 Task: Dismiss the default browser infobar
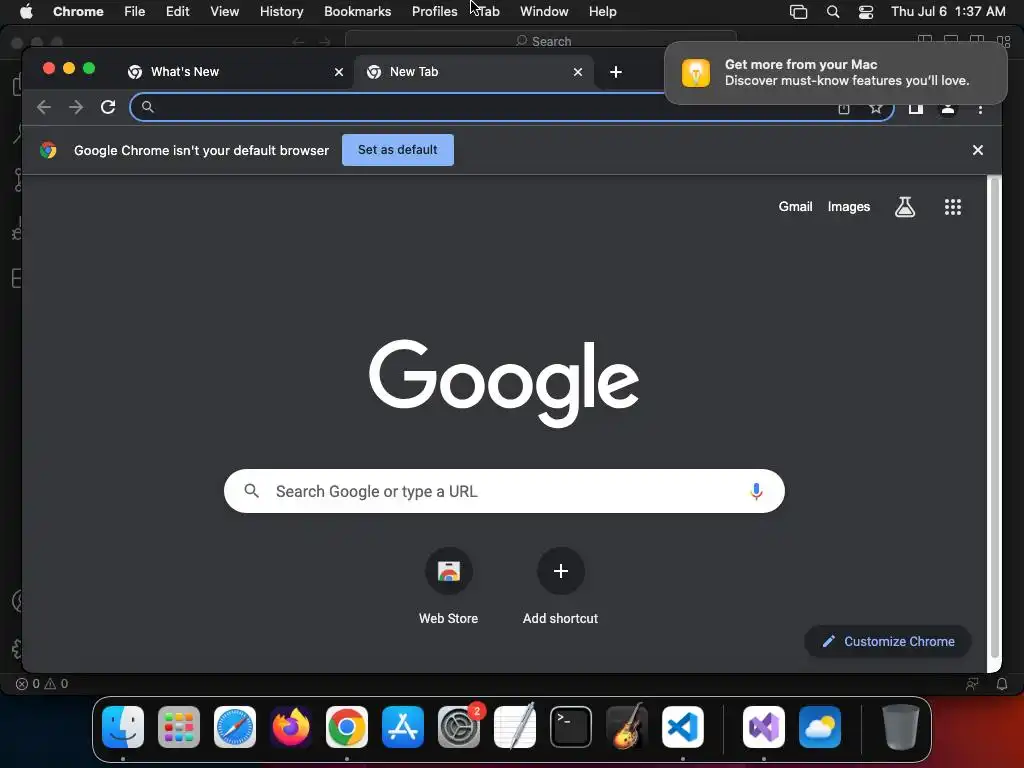click(978, 150)
